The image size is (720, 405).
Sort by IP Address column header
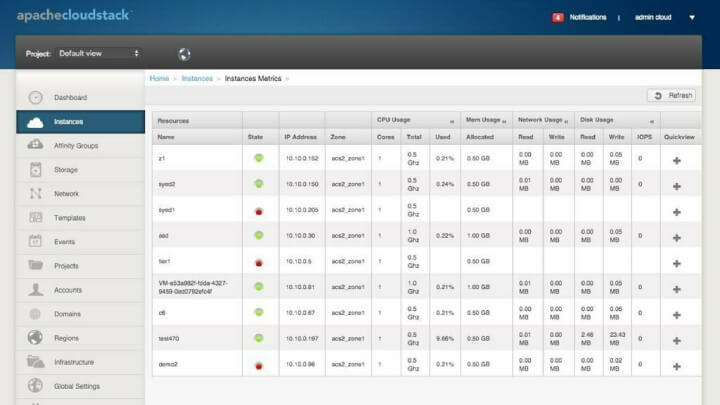coord(300,137)
